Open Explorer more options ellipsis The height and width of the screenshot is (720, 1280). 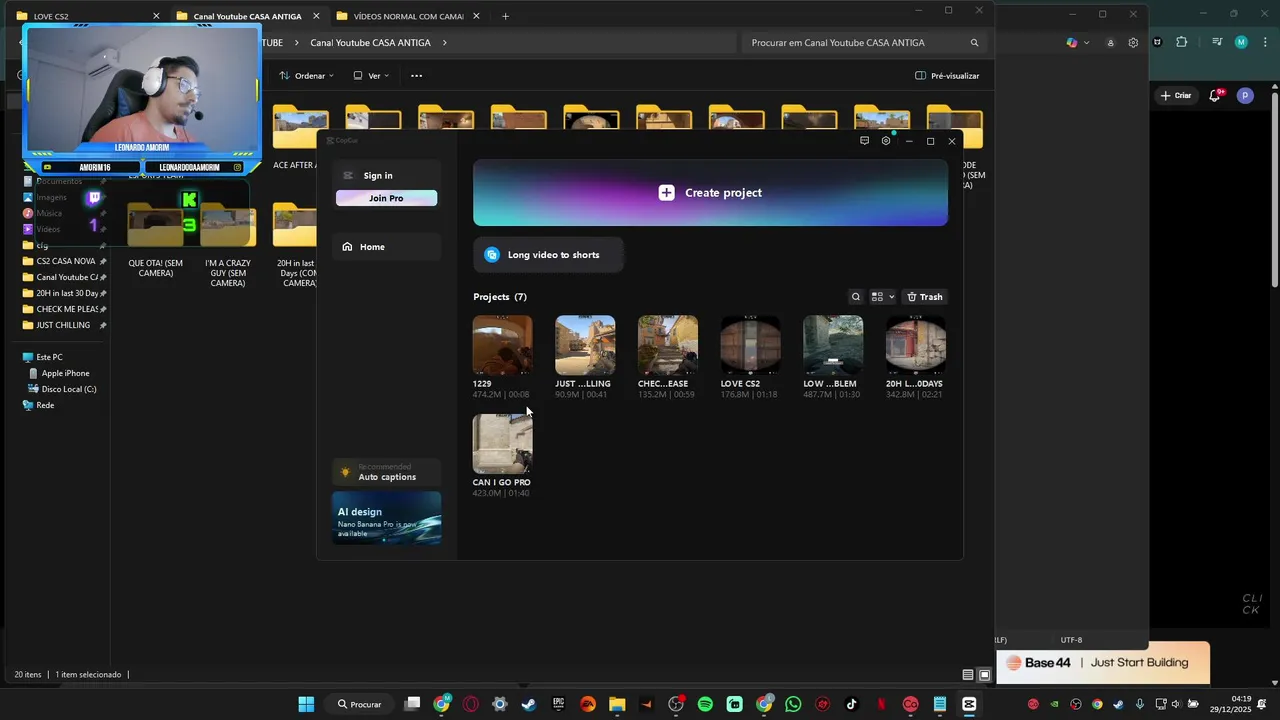point(417,76)
